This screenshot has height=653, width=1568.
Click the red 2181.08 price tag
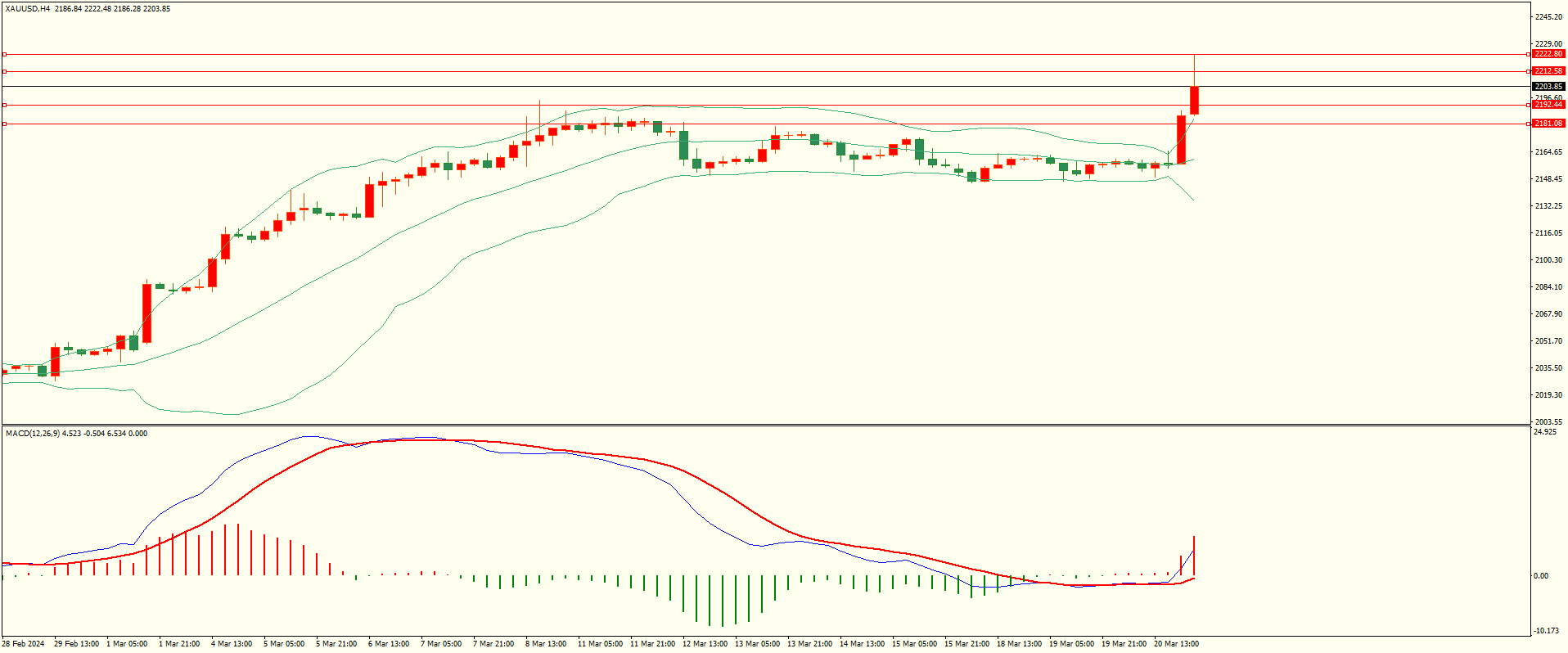coord(1548,124)
